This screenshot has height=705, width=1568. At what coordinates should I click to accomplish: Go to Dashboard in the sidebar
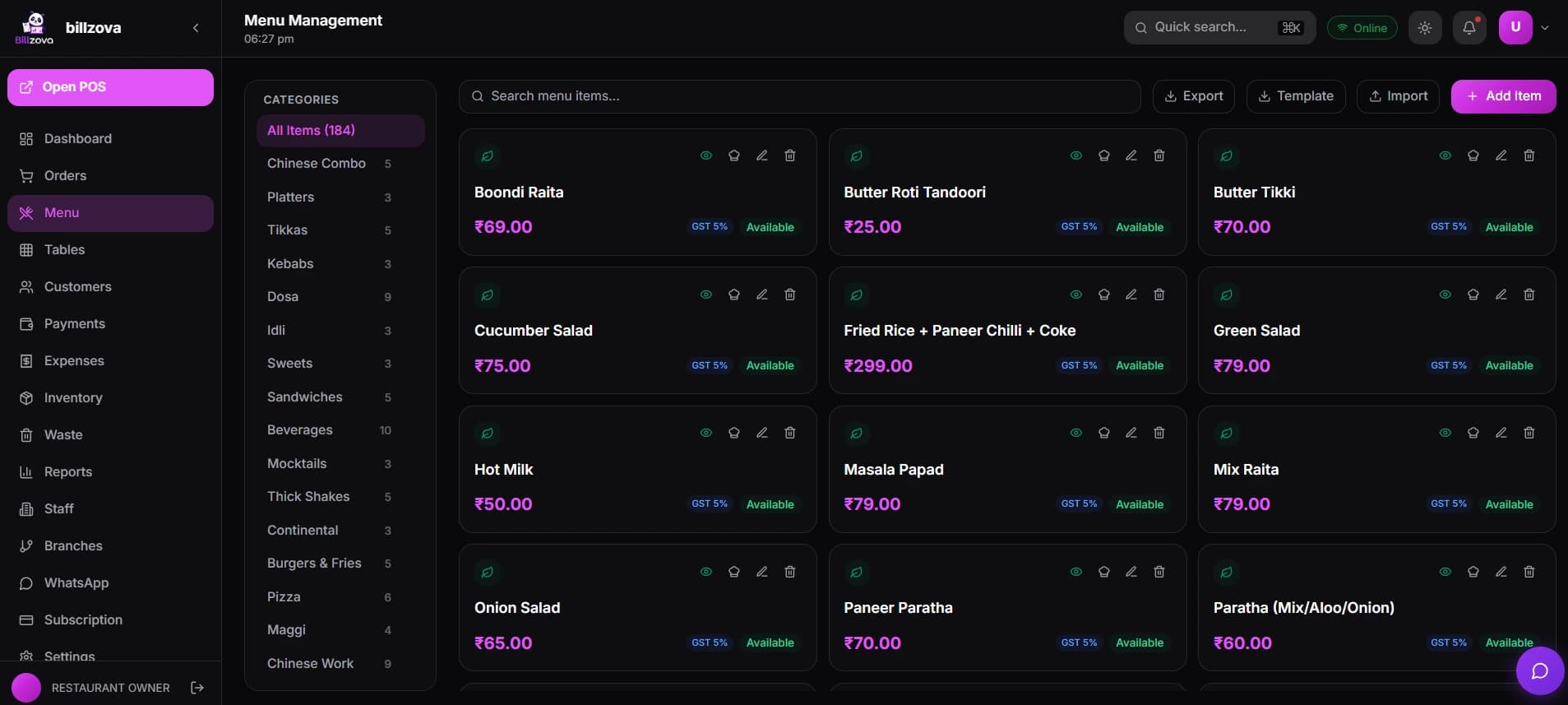(x=110, y=139)
